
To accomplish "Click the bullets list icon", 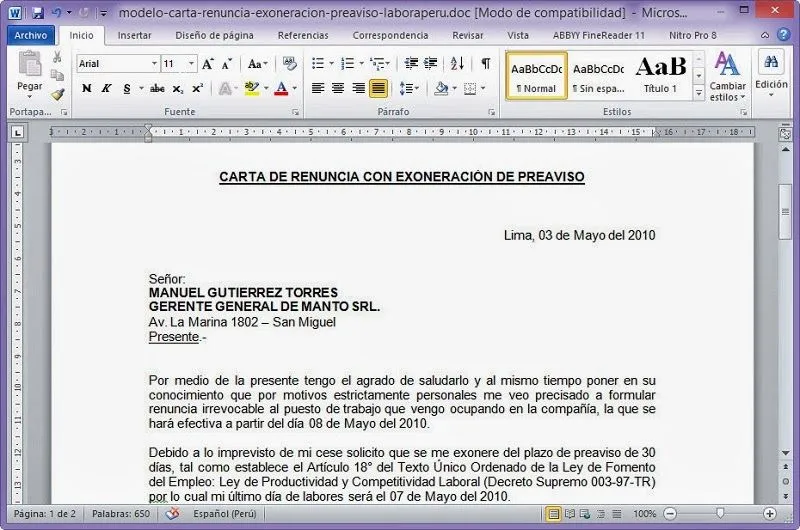I will (318, 63).
